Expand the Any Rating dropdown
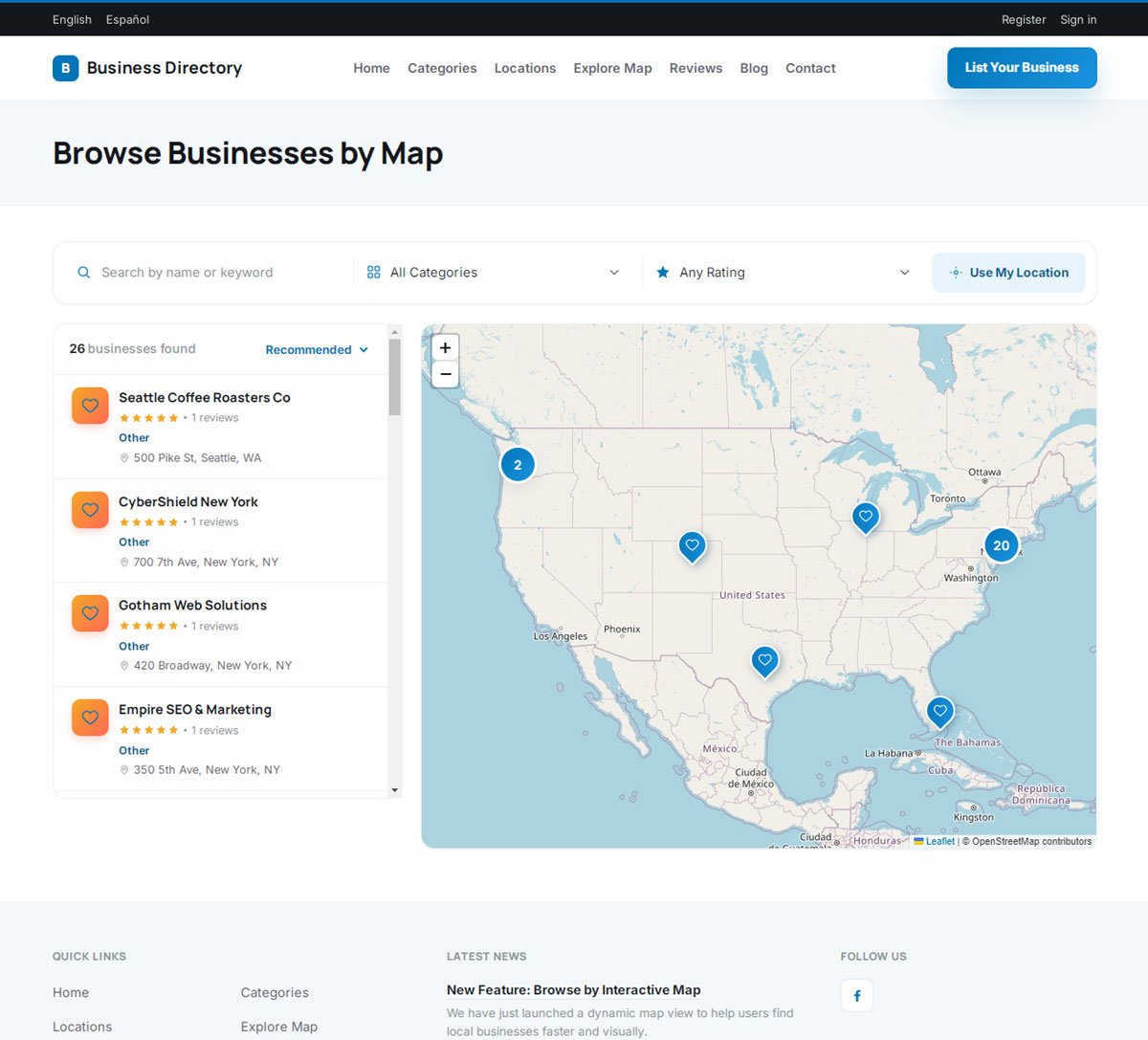The width and height of the screenshot is (1148, 1040). click(783, 273)
